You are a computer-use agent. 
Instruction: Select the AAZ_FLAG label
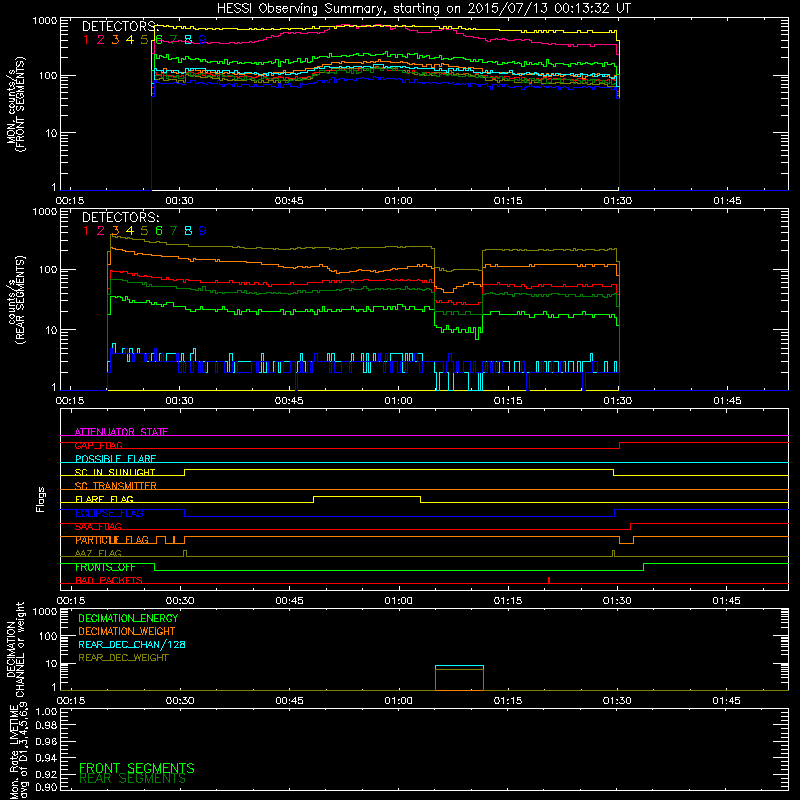pyautogui.click(x=98, y=554)
